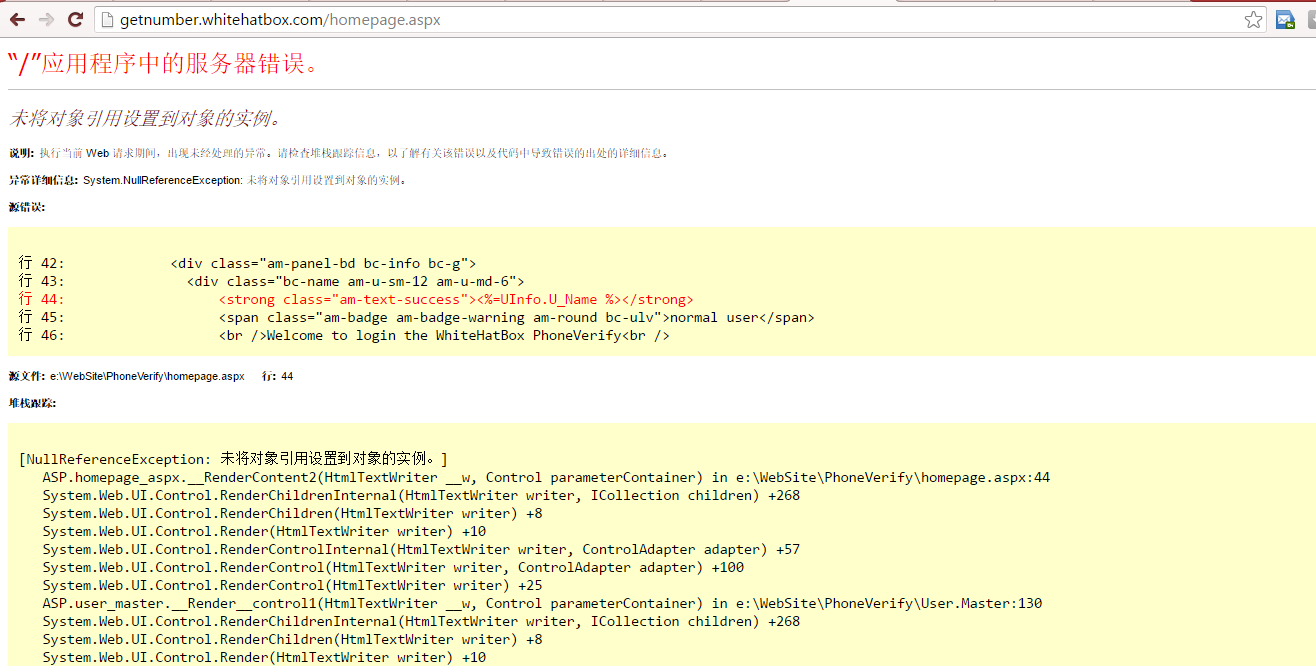The width and height of the screenshot is (1316, 666).
Task: Click the ASP.user_master.__Render__control1 stack trace line
Action: (x=542, y=603)
